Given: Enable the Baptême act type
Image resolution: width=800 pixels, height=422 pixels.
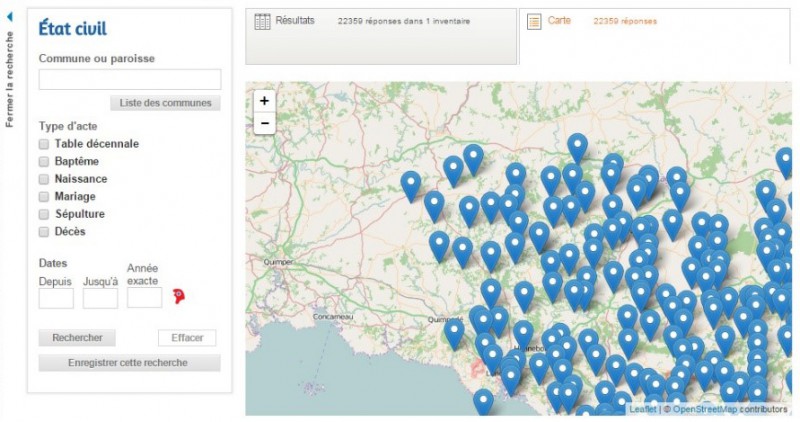Looking at the screenshot, I should (x=44, y=161).
